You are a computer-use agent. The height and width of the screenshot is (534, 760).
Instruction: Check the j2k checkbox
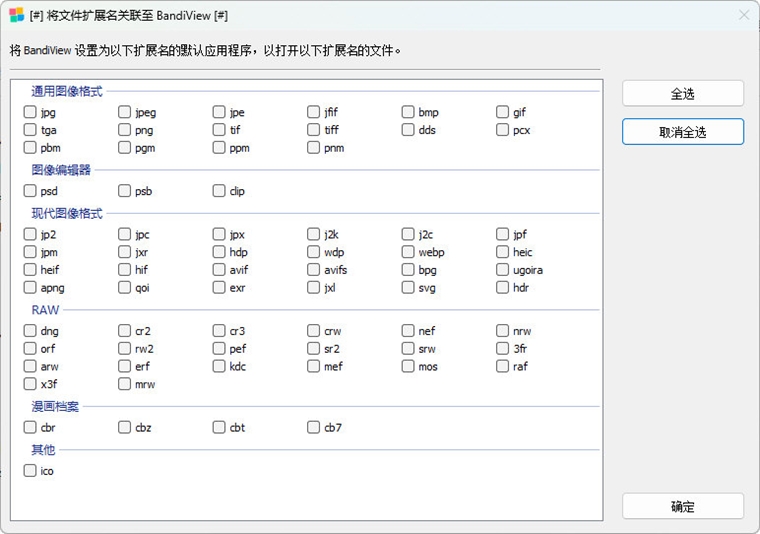(314, 235)
